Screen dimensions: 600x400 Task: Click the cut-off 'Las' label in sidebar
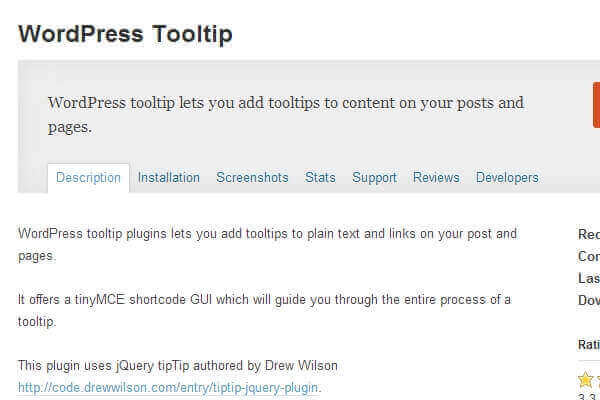(x=589, y=278)
